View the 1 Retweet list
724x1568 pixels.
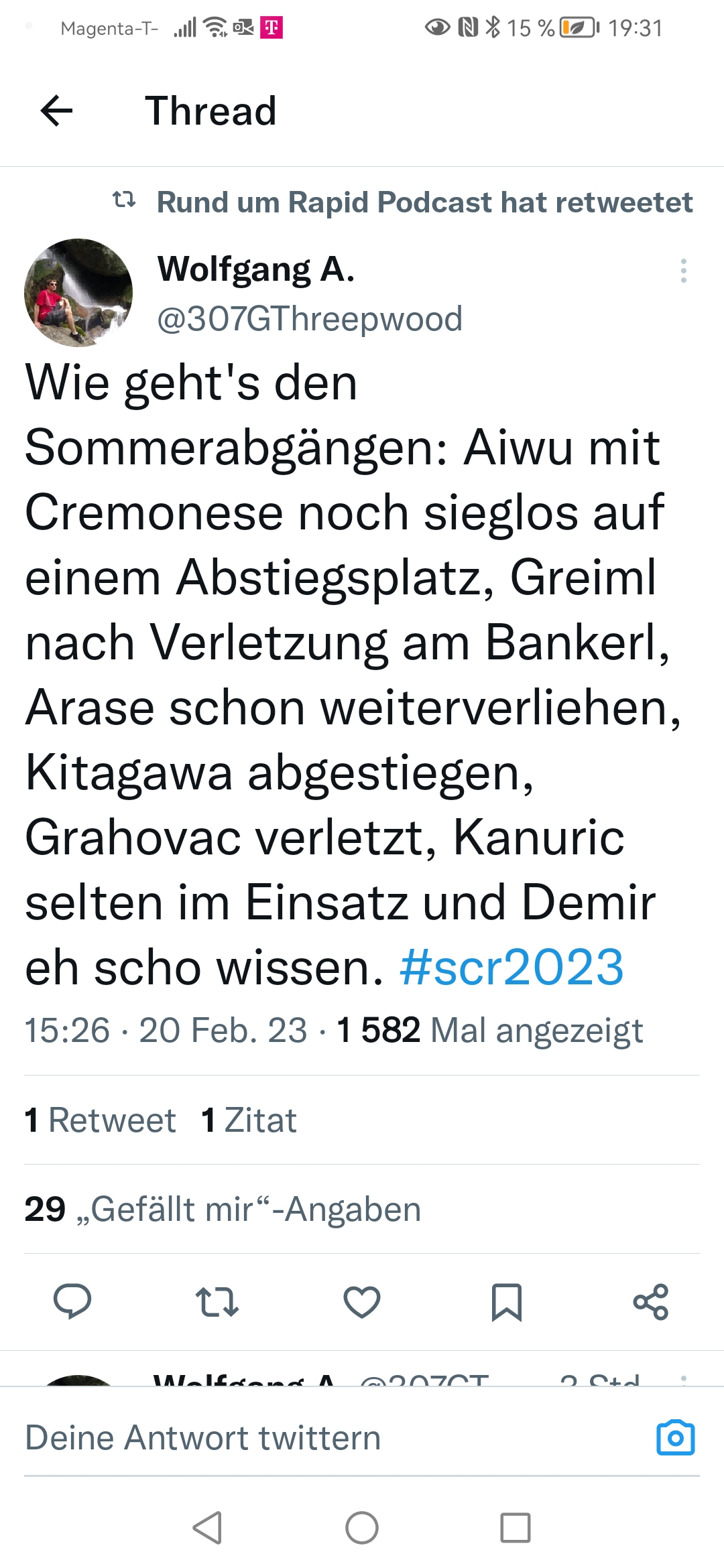tap(100, 1120)
